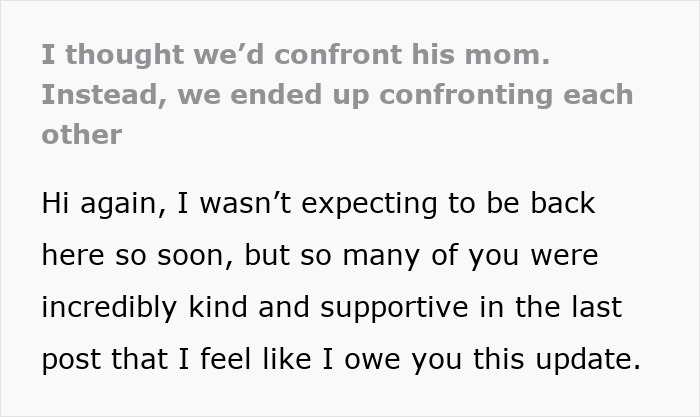Click the word "update." at paragraph end
700x417 pixels.
point(588,360)
